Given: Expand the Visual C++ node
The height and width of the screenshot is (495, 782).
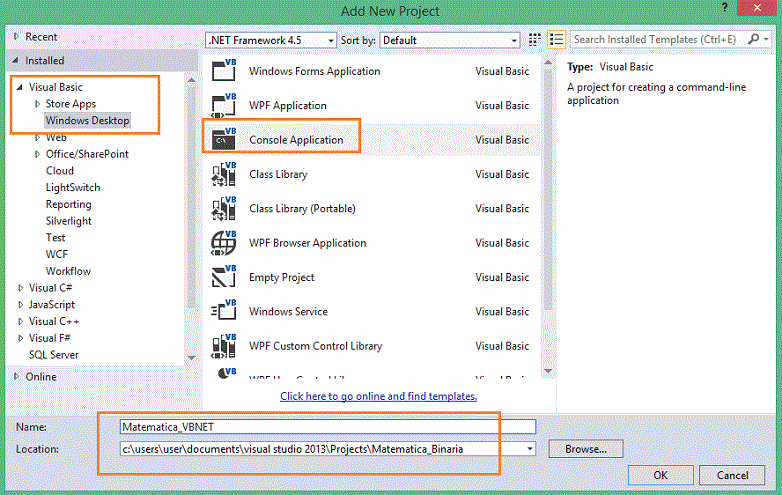Looking at the screenshot, I should tap(20, 322).
